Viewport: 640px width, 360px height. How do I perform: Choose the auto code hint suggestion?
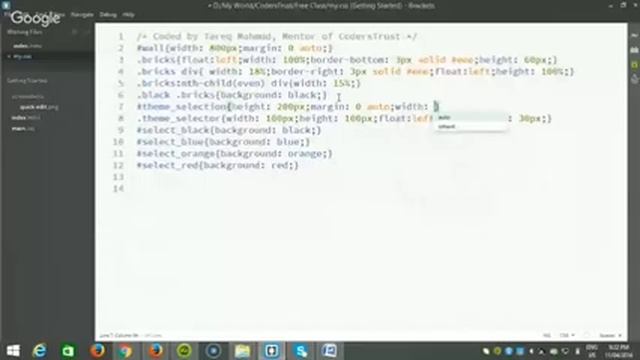pos(471,118)
